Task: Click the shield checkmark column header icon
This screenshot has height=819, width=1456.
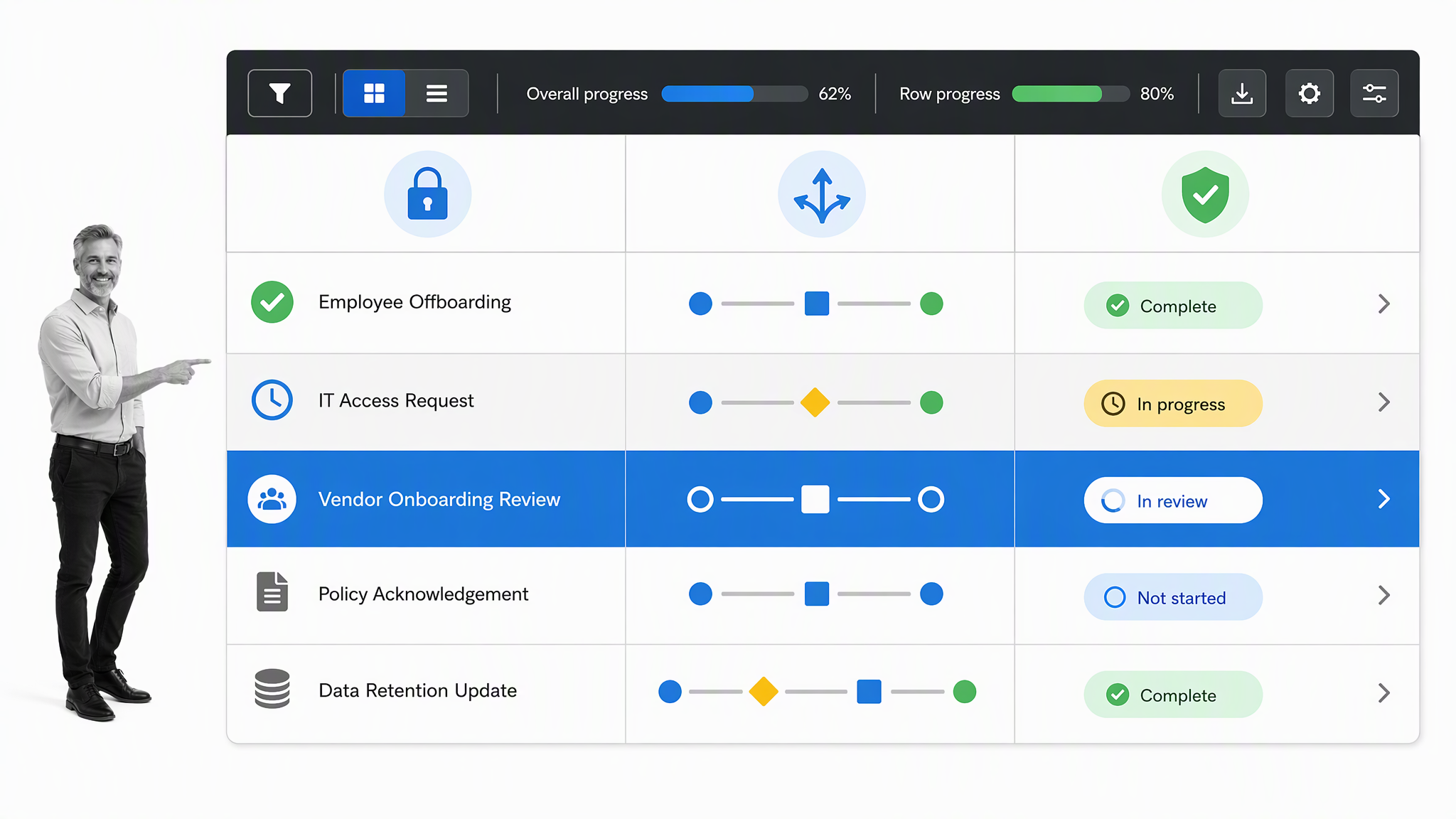Action: click(x=1205, y=194)
